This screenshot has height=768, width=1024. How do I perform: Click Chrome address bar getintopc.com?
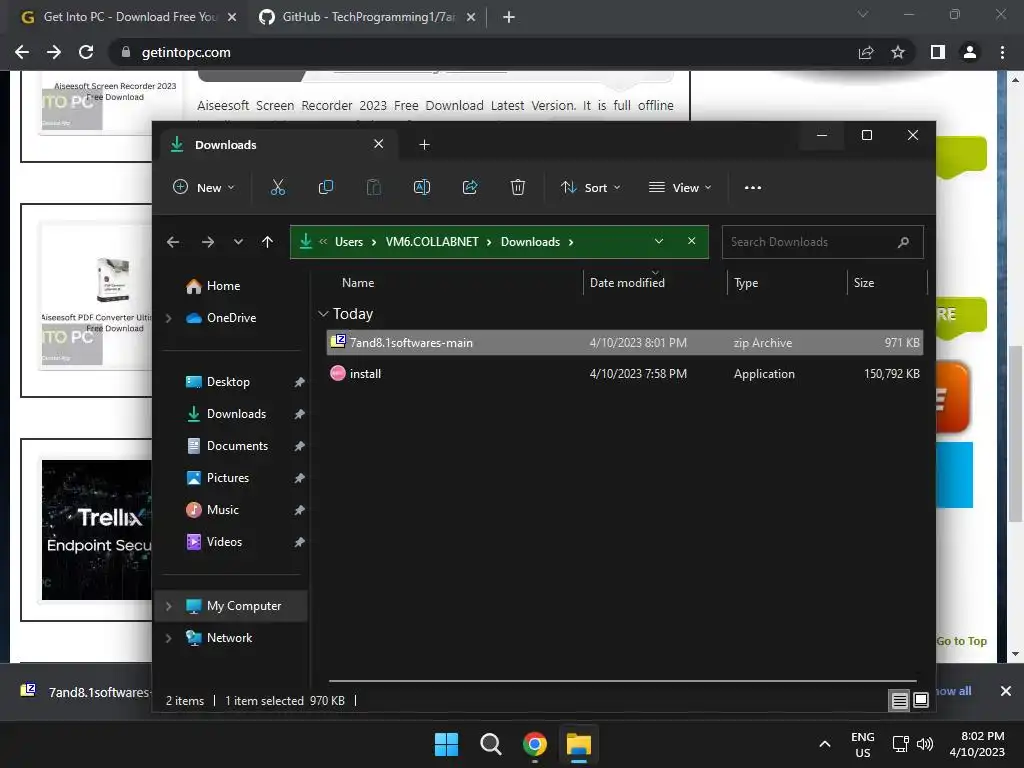186,52
